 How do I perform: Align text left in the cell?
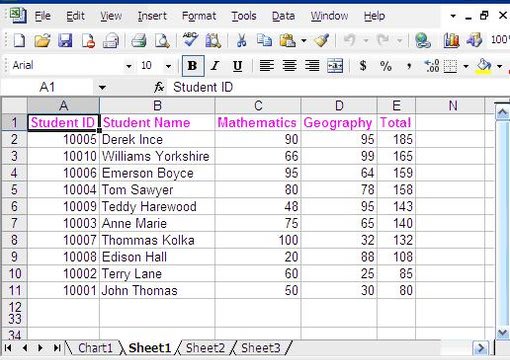tap(267, 66)
